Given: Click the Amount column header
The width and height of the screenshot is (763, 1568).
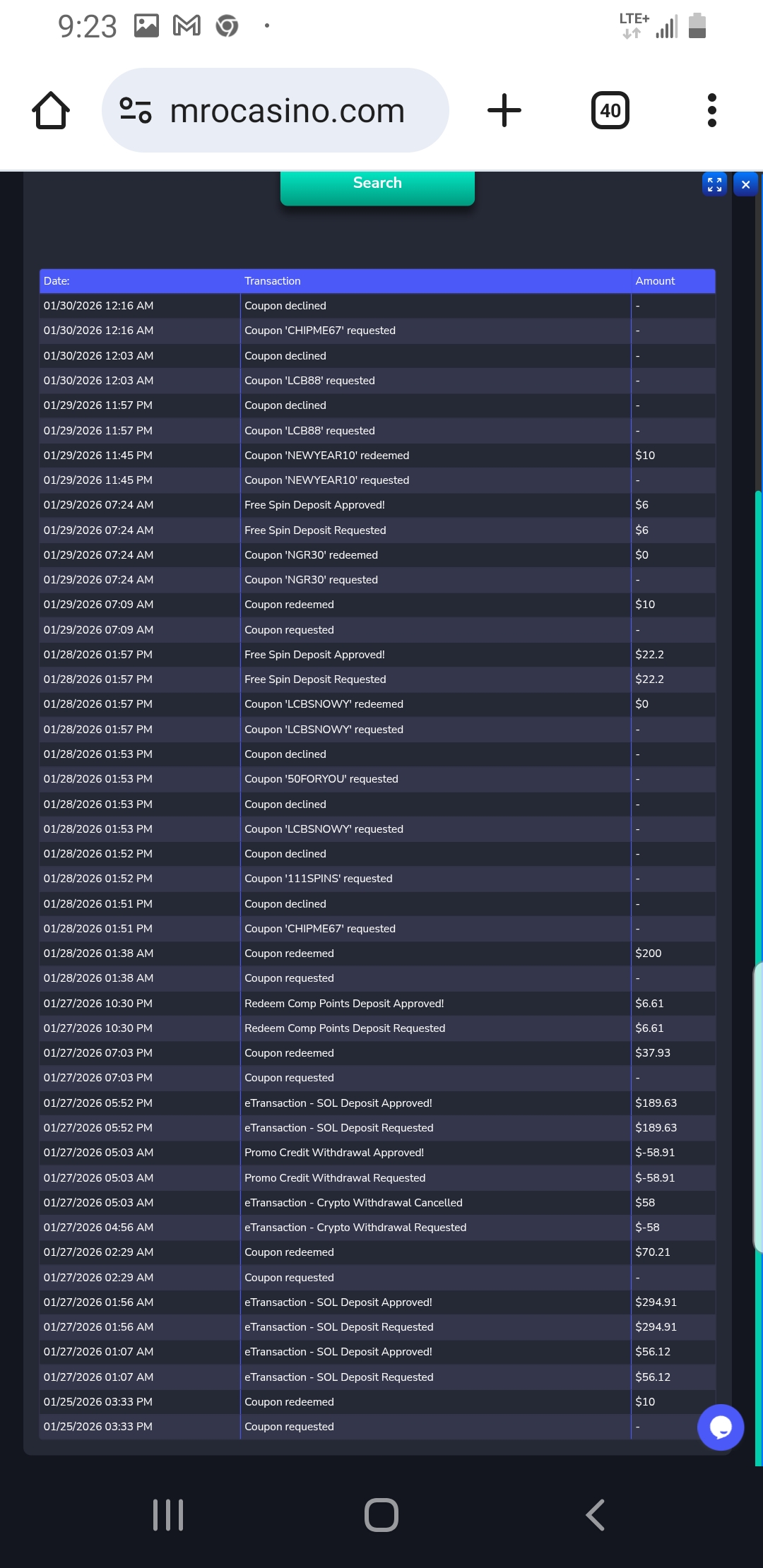Looking at the screenshot, I should 655,281.
